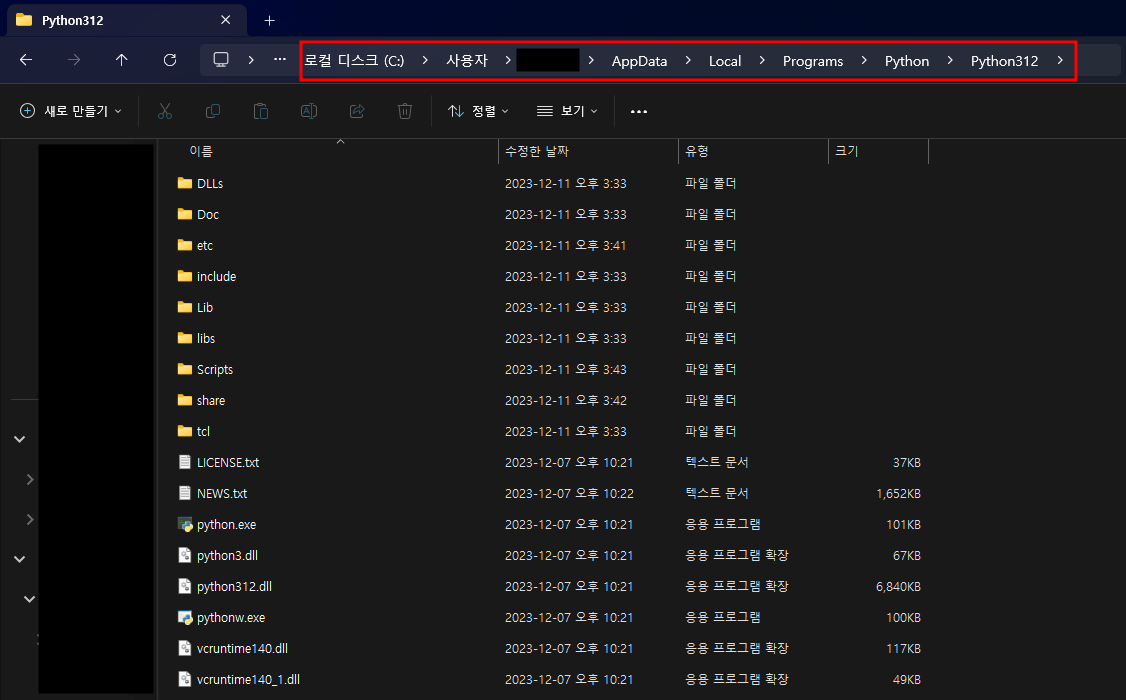Add a new File Explorer tab
Screen dimensions: 1126x700
tap(269, 21)
